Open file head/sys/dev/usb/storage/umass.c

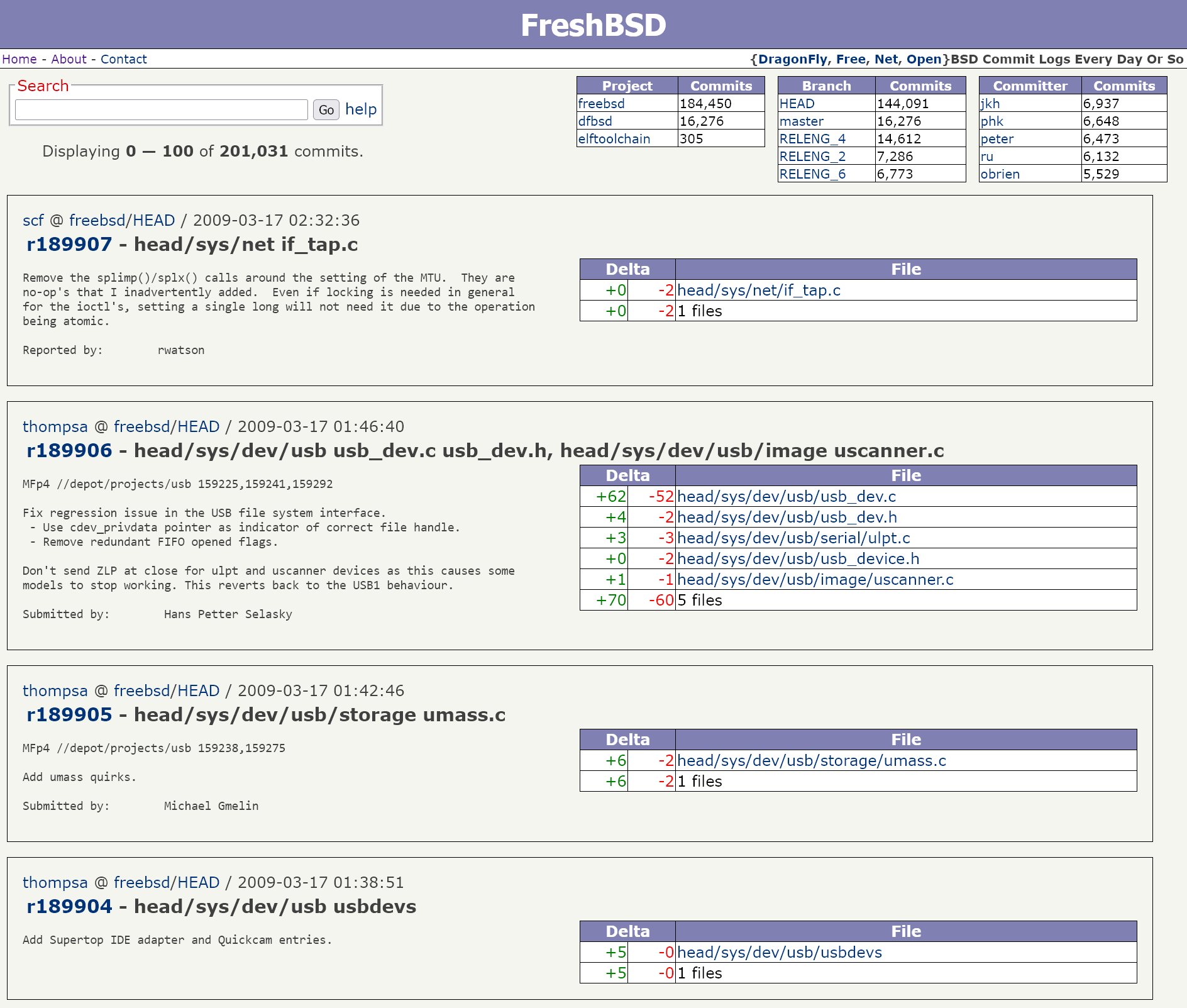point(811,761)
